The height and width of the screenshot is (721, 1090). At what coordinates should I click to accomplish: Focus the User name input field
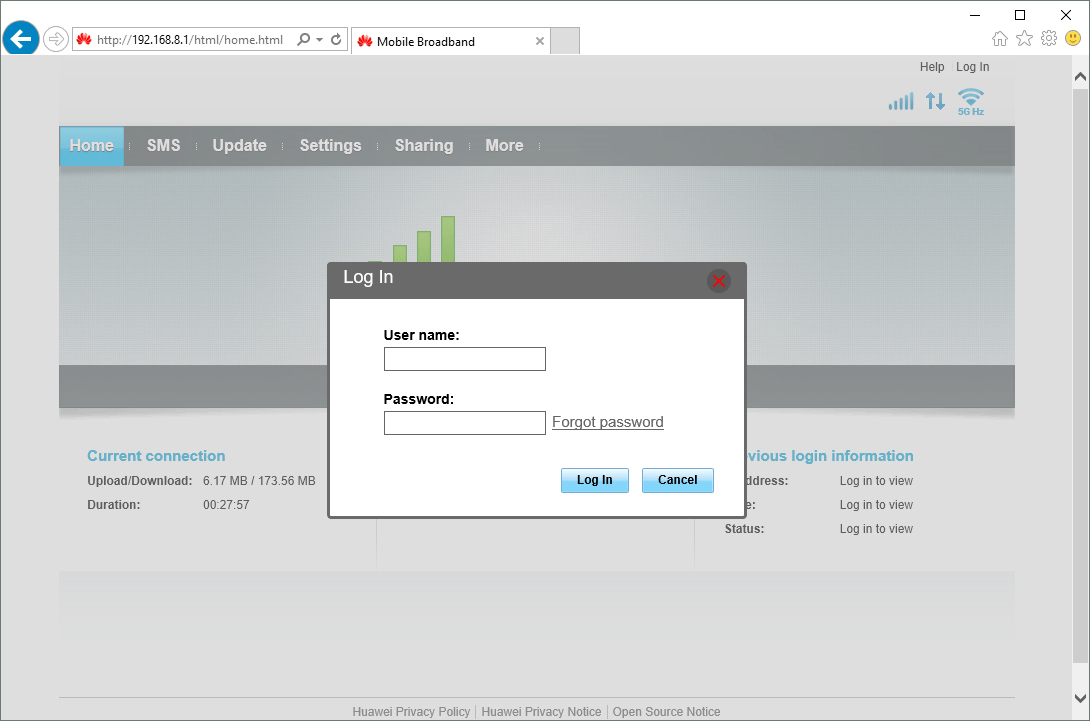[464, 359]
